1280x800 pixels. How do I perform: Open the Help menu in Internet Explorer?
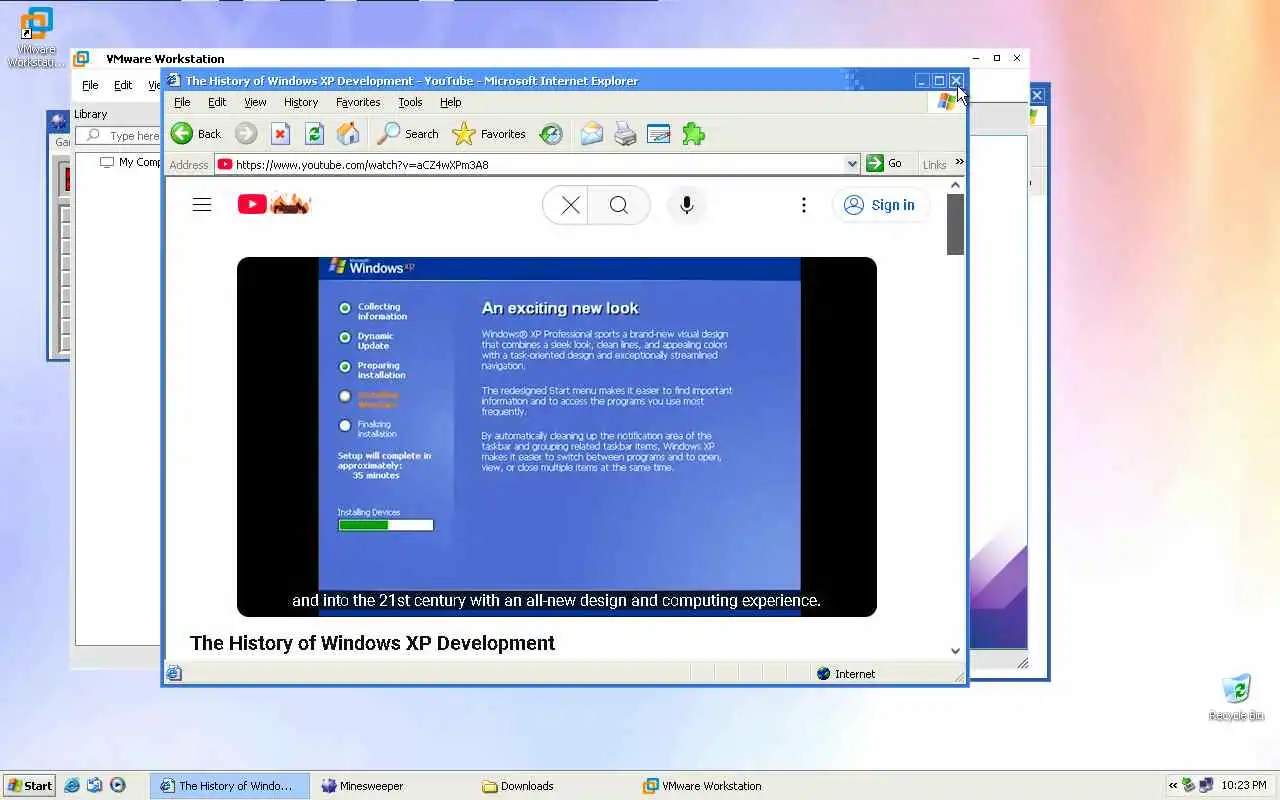click(451, 102)
